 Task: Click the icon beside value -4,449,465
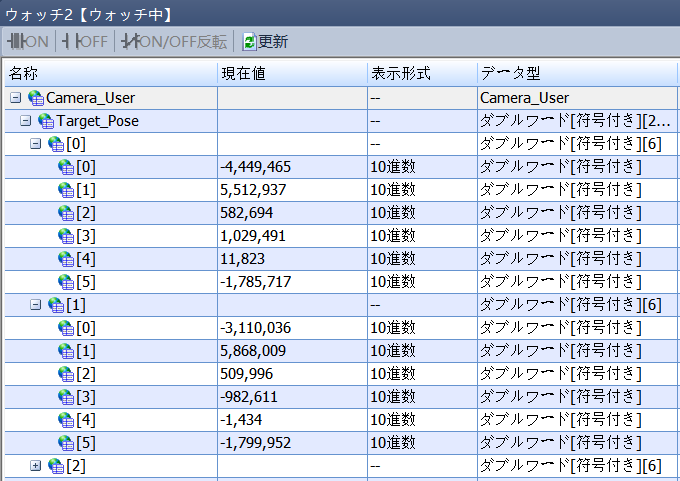pos(66,167)
